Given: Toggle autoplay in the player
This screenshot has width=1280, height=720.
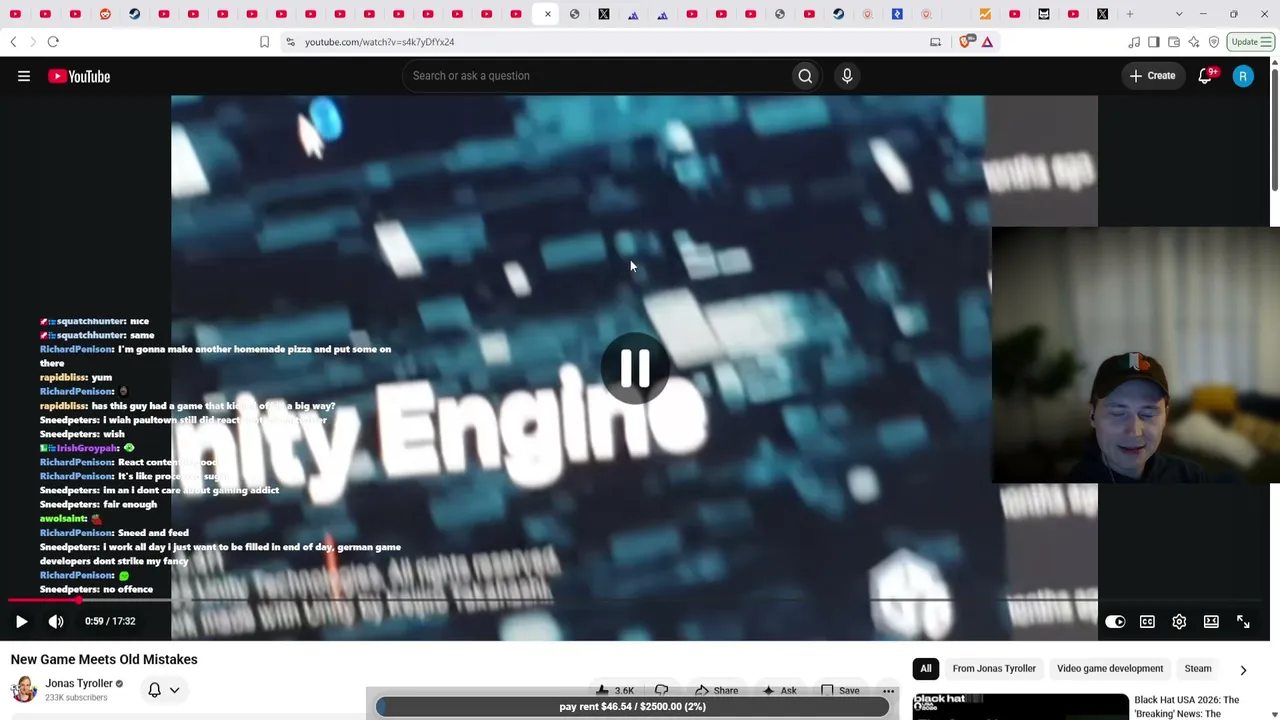Looking at the screenshot, I should pyautogui.click(x=1115, y=622).
